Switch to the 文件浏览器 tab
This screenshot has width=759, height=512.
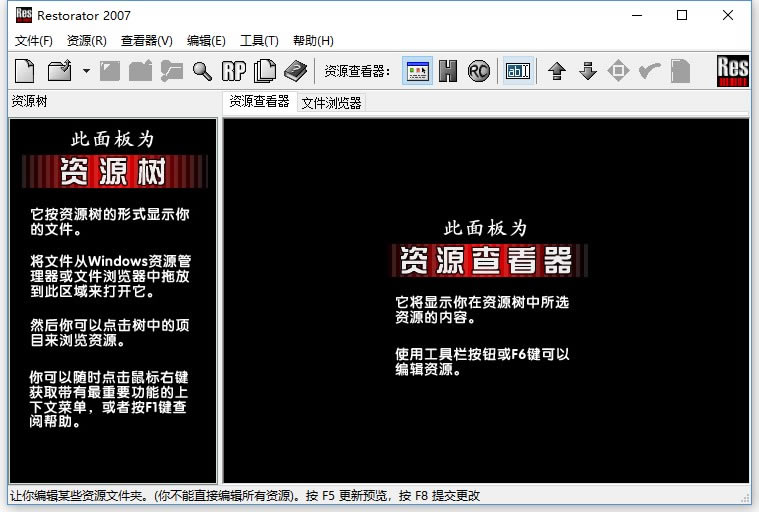(331, 103)
